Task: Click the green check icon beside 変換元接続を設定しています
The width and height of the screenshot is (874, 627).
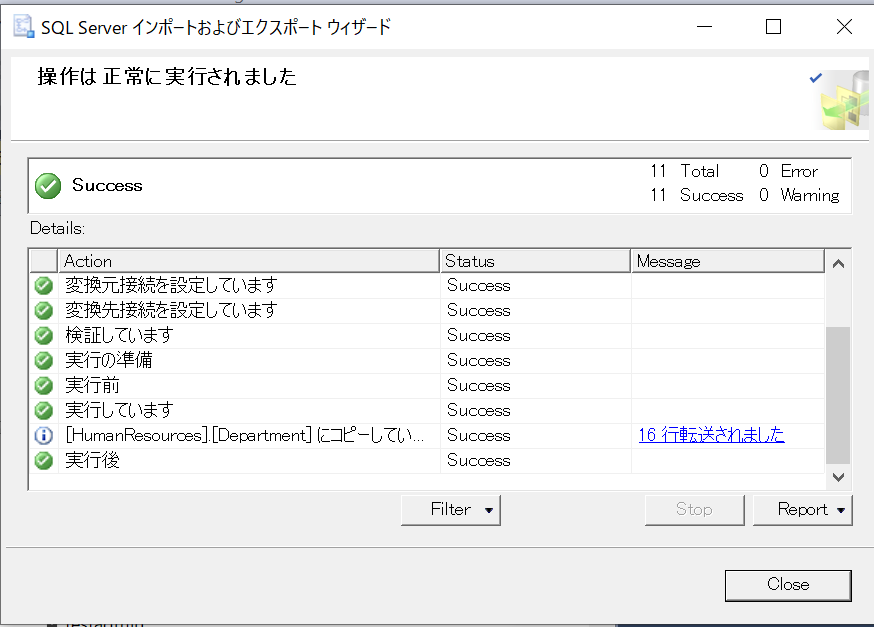Action: pos(43,285)
